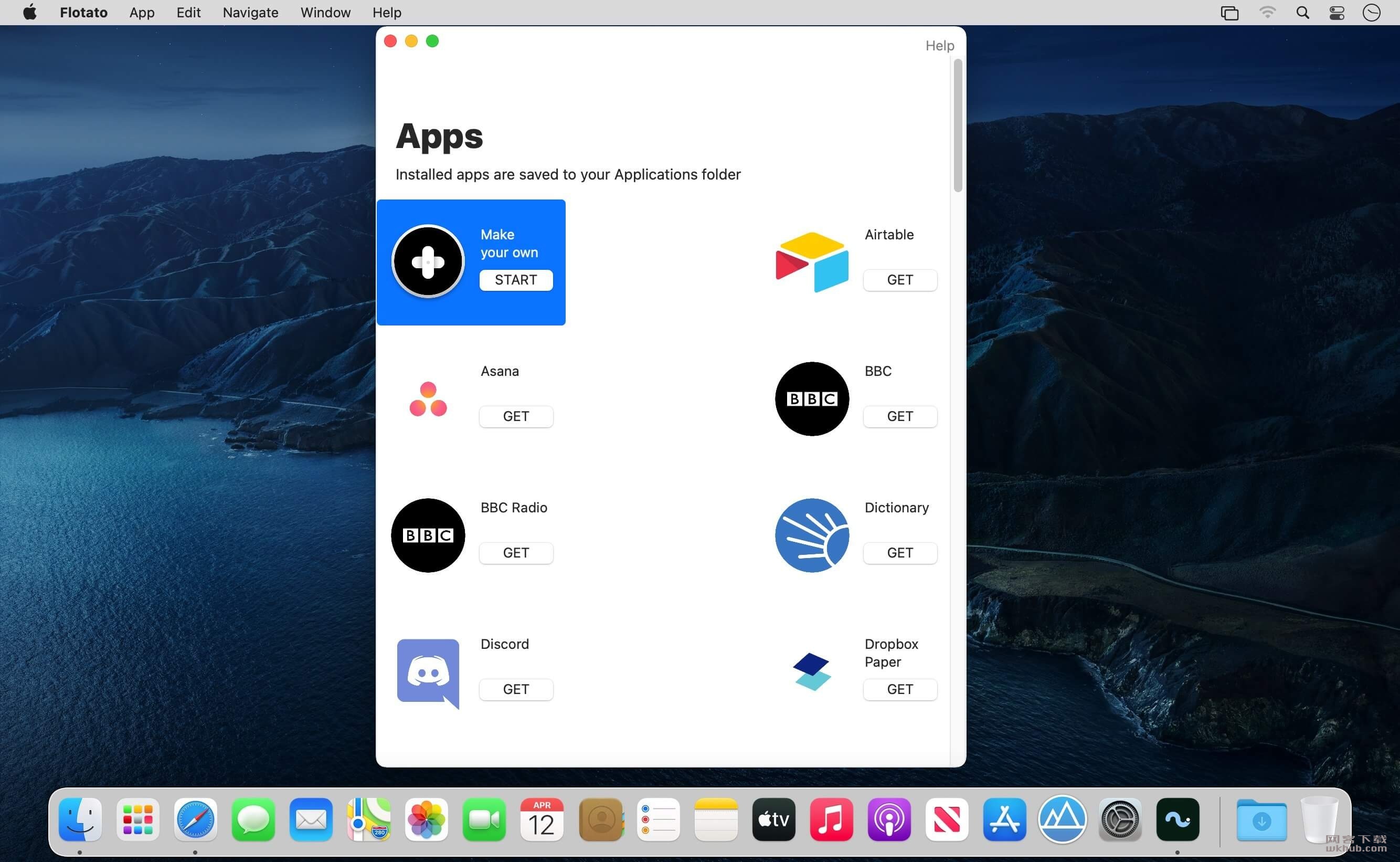The width and height of the screenshot is (1400, 862).
Task: Click the Wi-Fi status icon
Action: pos(1267,13)
